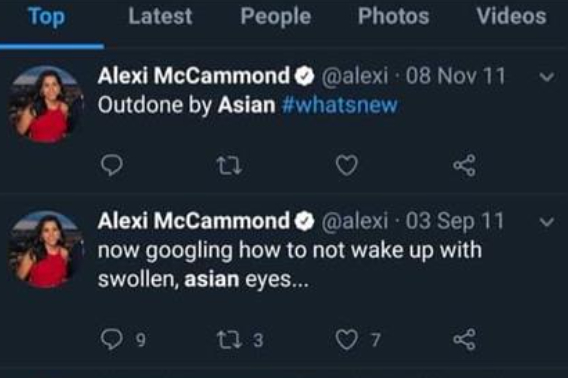This screenshot has height=378, width=568.
Task: Open the profile picture on the first tweet
Action: coord(46,104)
